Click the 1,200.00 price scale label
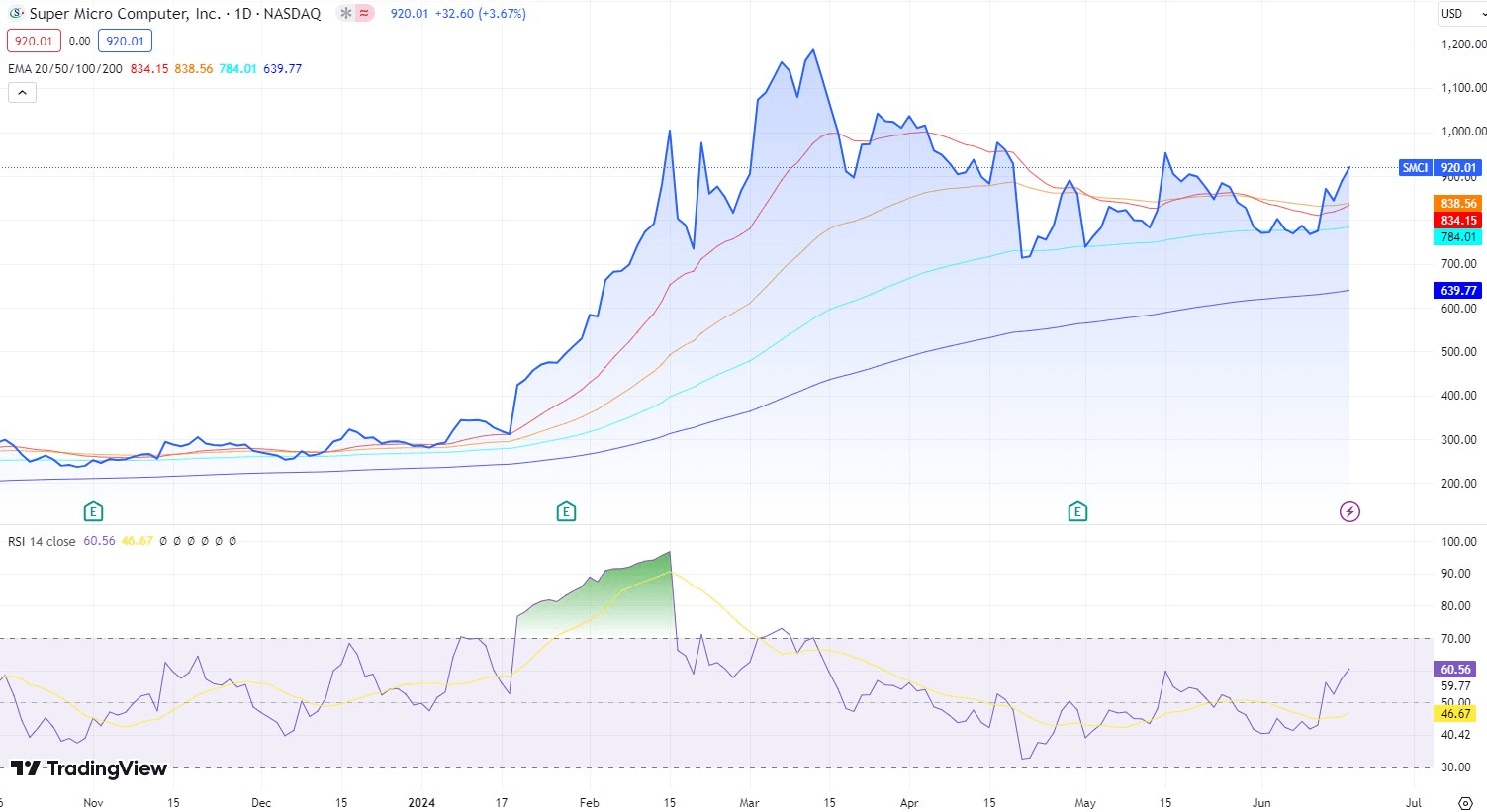 pos(1463,45)
